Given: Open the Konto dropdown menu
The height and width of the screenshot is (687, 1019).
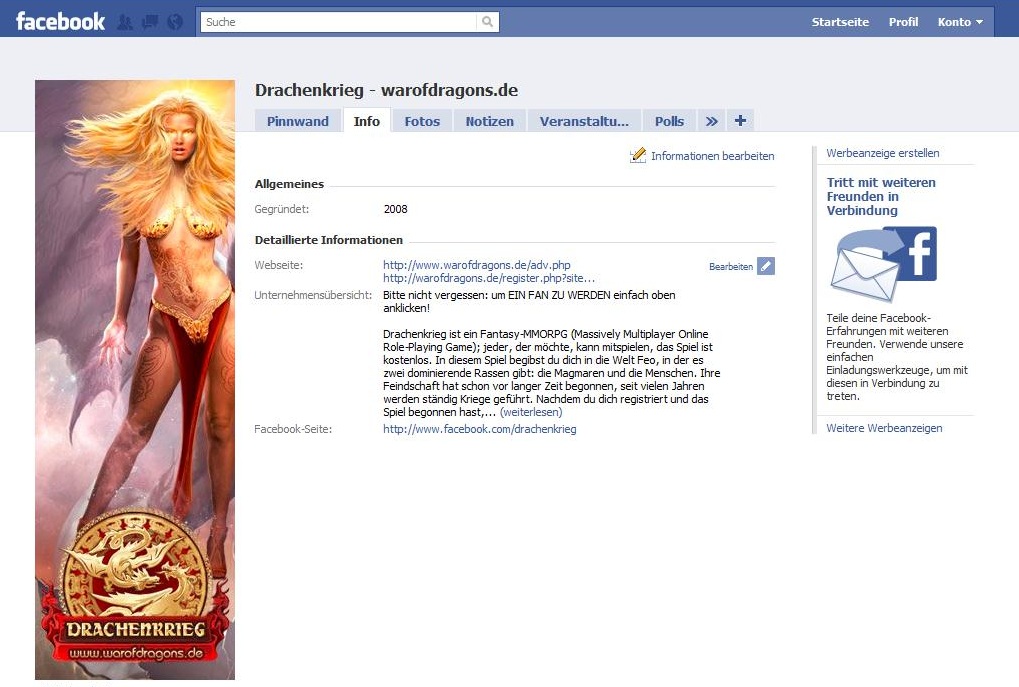Looking at the screenshot, I should click(x=960, y=22).
